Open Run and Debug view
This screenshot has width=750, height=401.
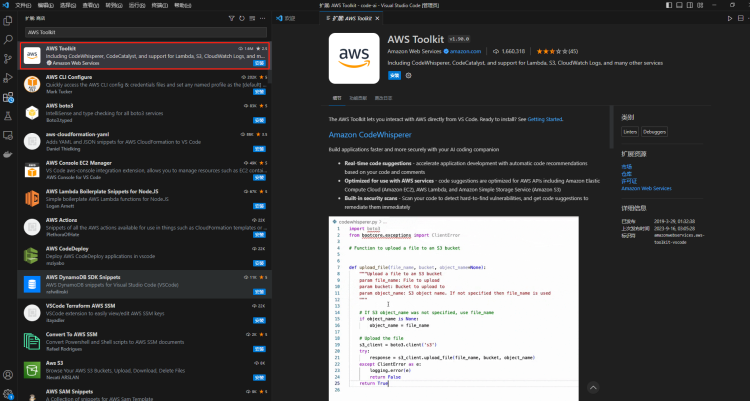8,78
